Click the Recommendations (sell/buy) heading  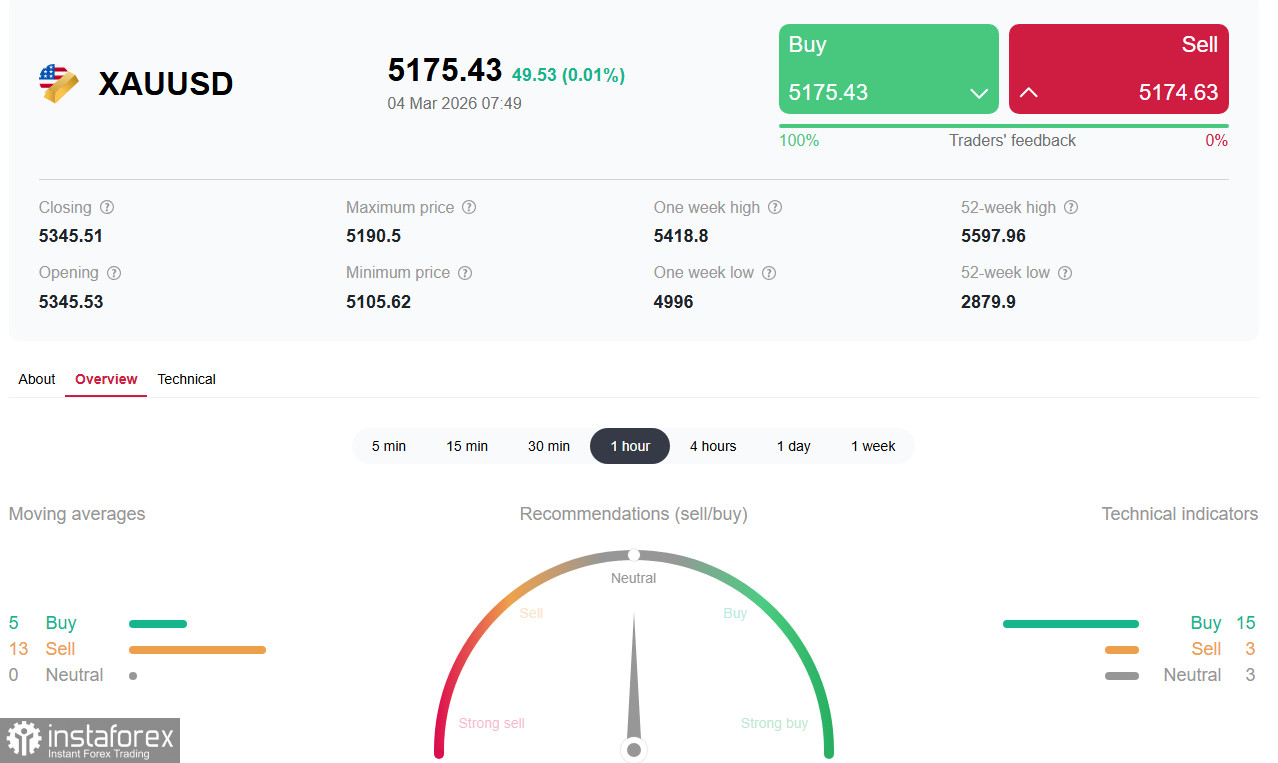click(634, 514)
